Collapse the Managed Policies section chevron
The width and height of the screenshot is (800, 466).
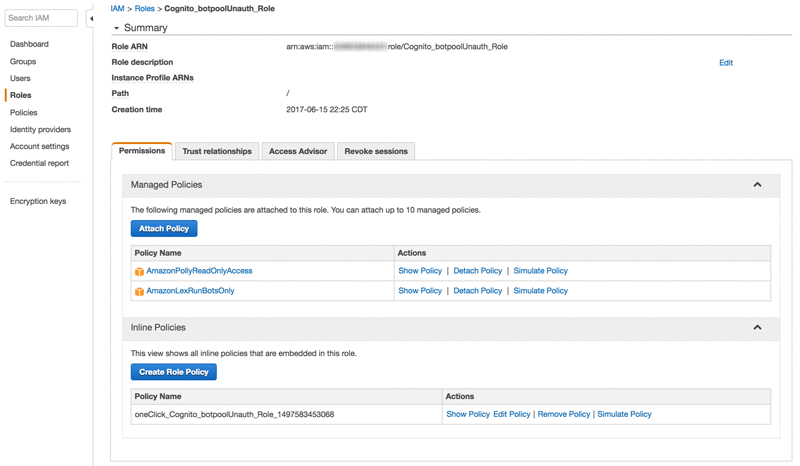click(x=757, y=185)
